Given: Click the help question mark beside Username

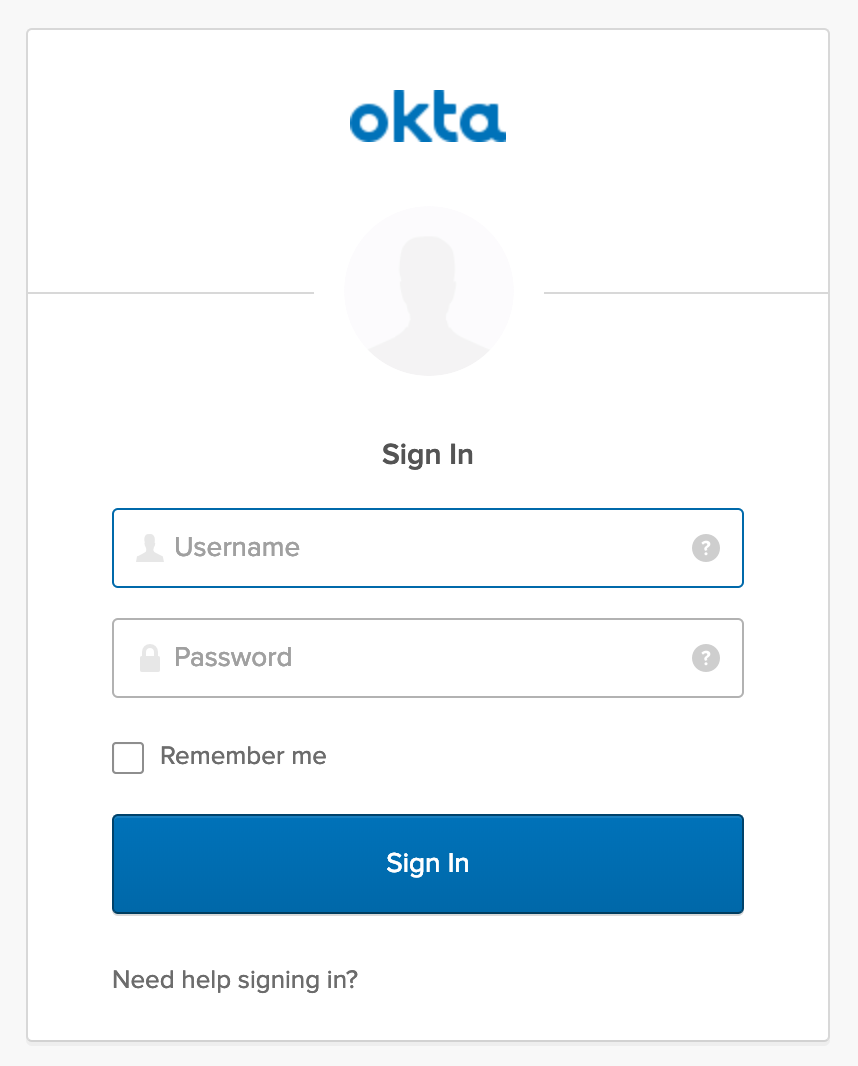Looking at the screenshot, I should (x=706, y=548).
